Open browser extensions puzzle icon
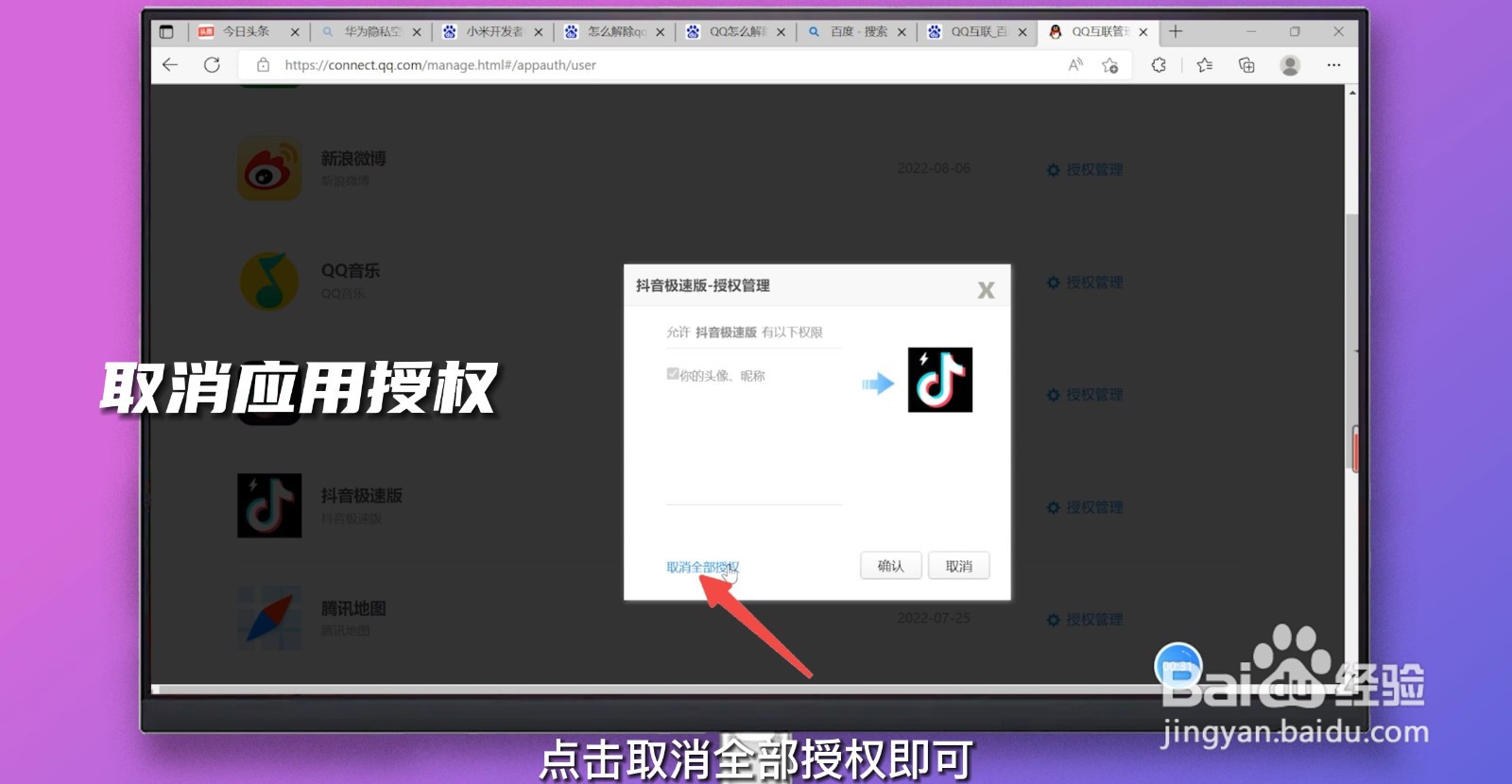Viewport: 1512px width, 784px height. (1159, 65)
